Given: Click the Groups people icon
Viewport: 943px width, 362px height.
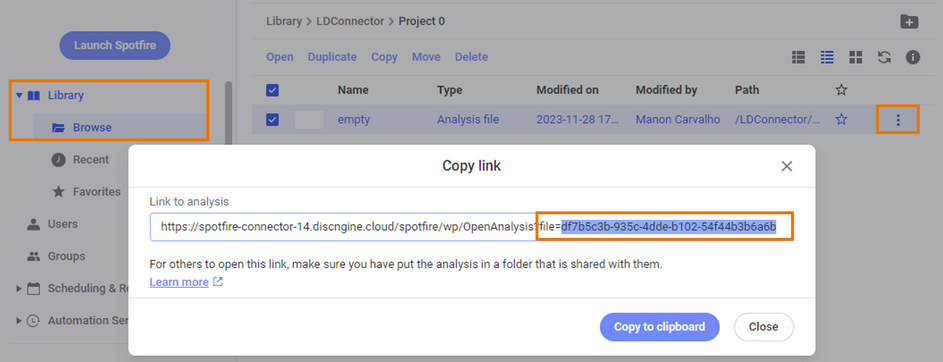Looking at the screenshot, I should [x=34, y=256].
